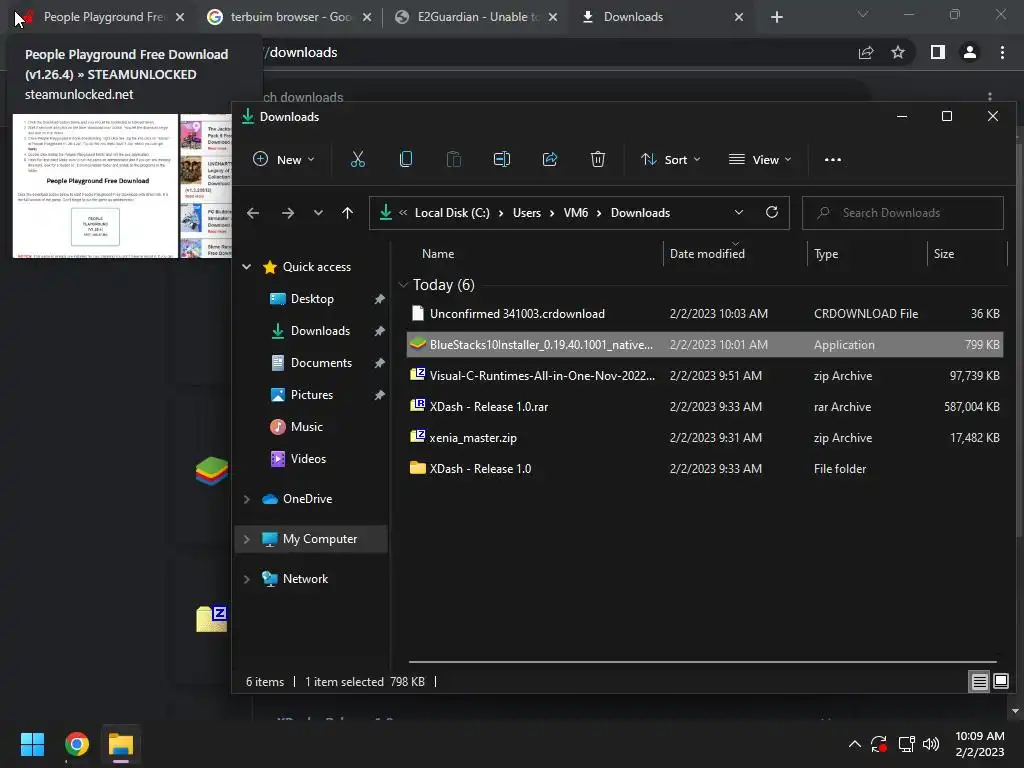Click the Search Downloads field

click(x=903, y=213)
